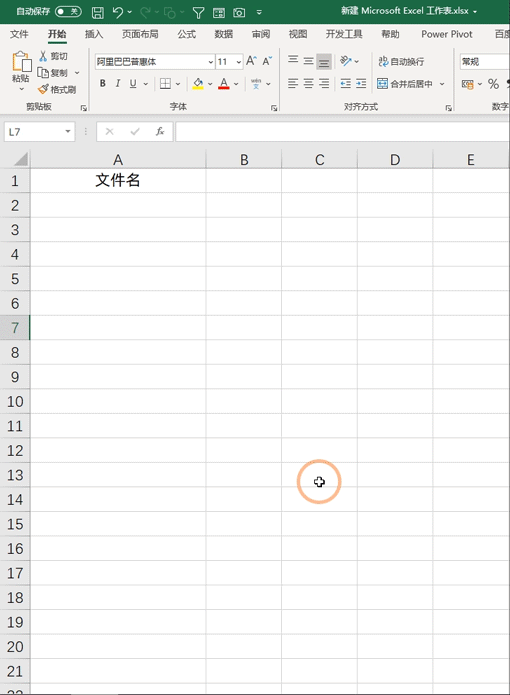
Task: Open the number format (常规) dropdown
Action: pyautogui.click(x=485, y=62)
